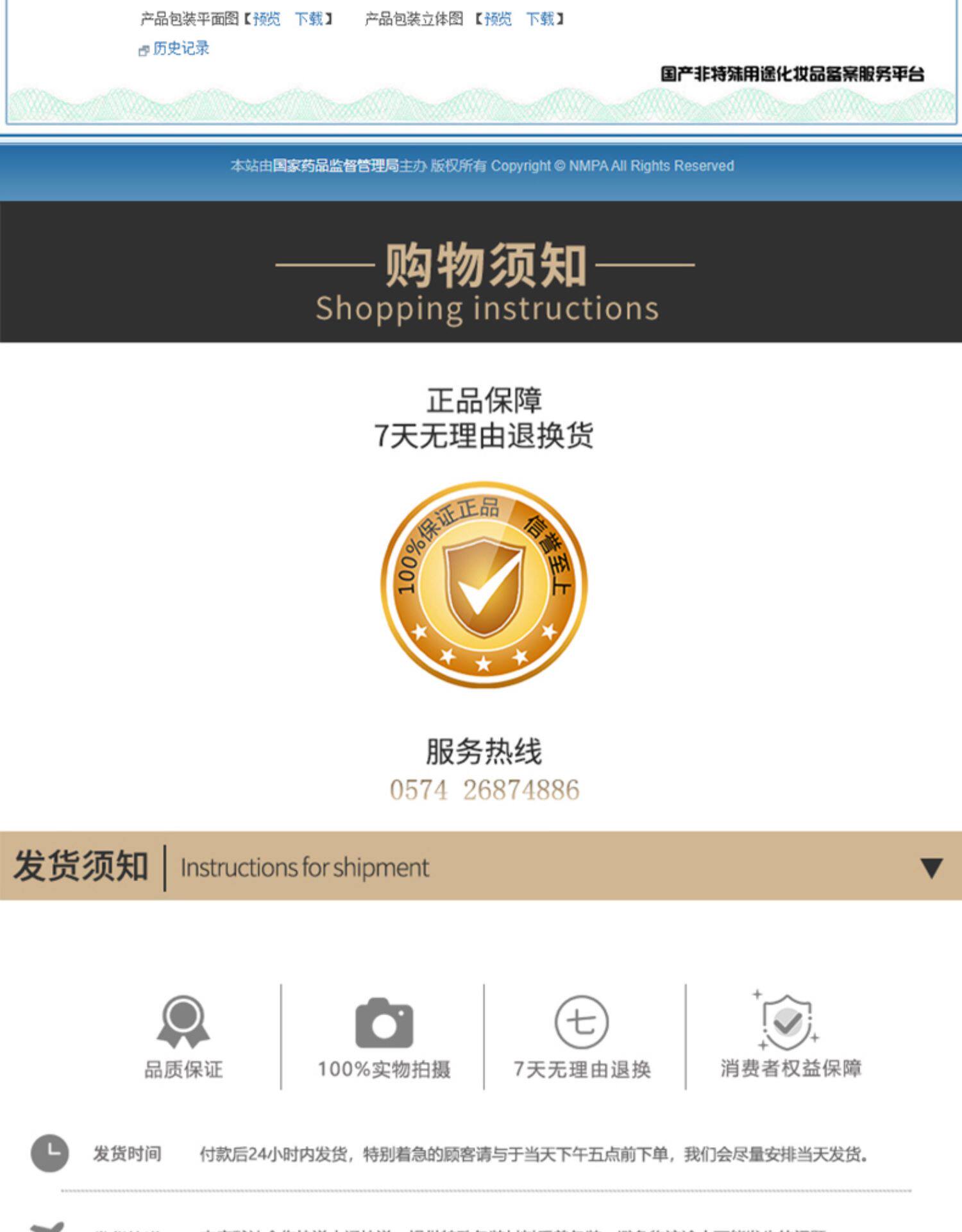Click the service hotline number 0574 26874886

[x=484, y=790]
